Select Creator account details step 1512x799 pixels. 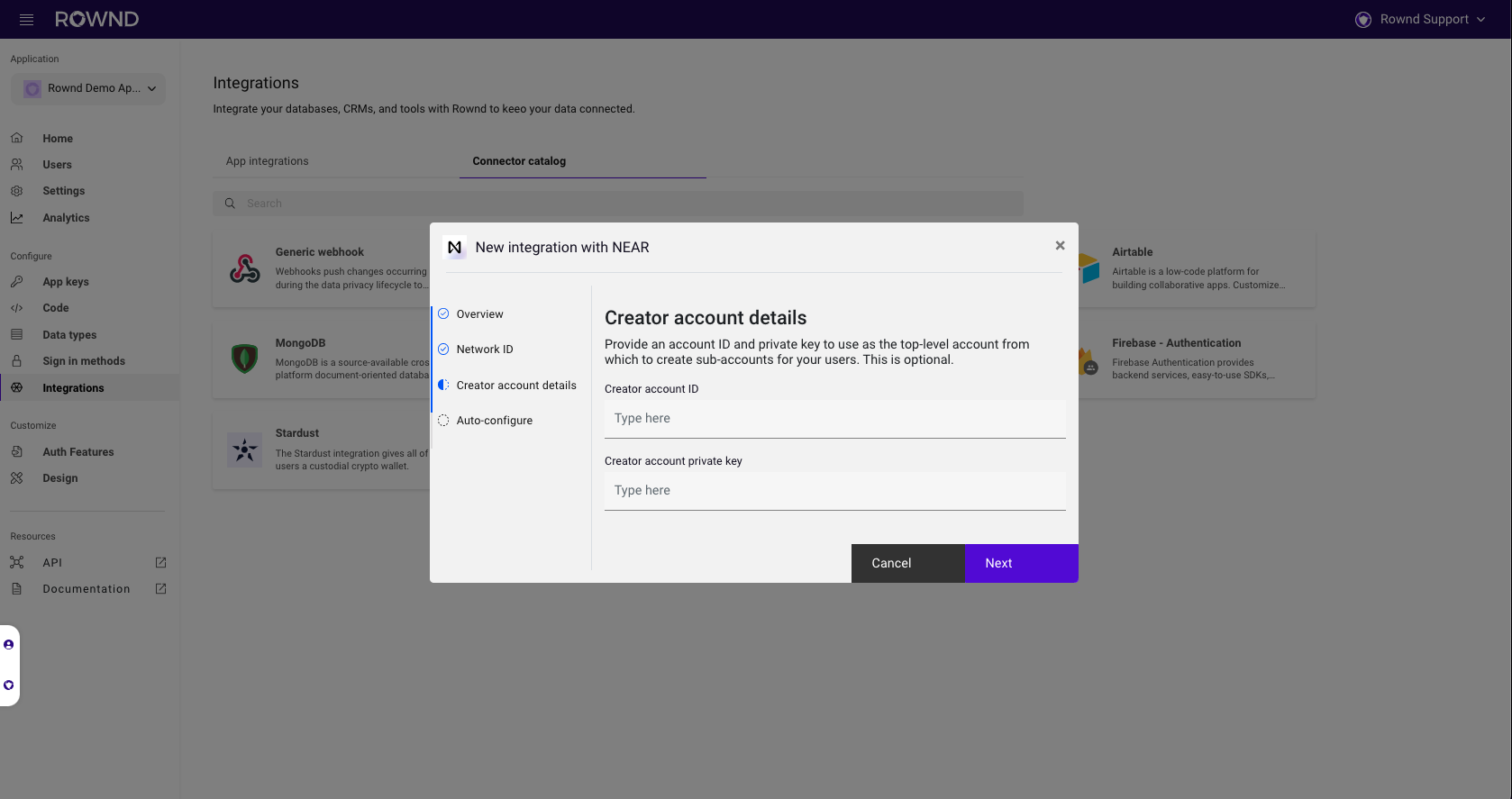(x=516, y=386)
